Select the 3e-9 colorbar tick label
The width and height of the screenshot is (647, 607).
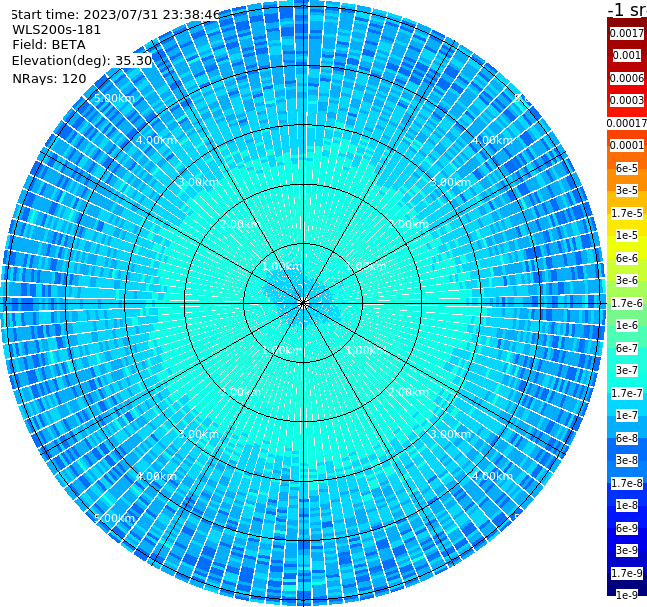(627, 550)
